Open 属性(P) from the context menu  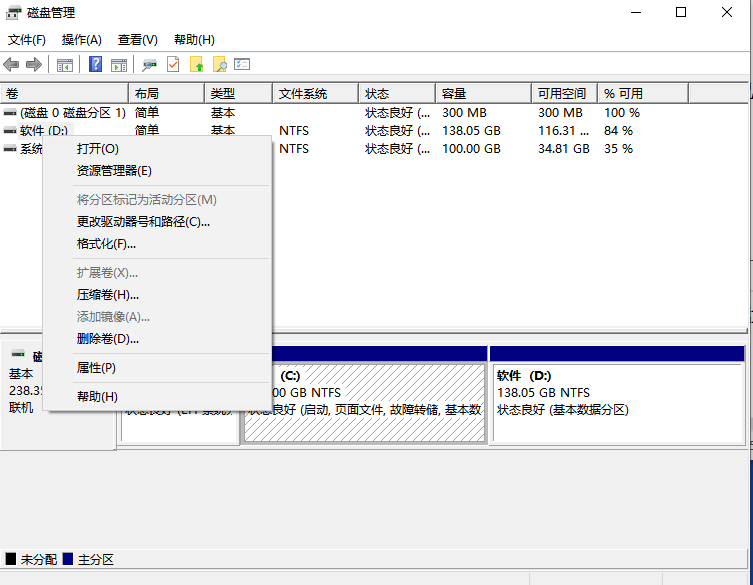point(96,368)
